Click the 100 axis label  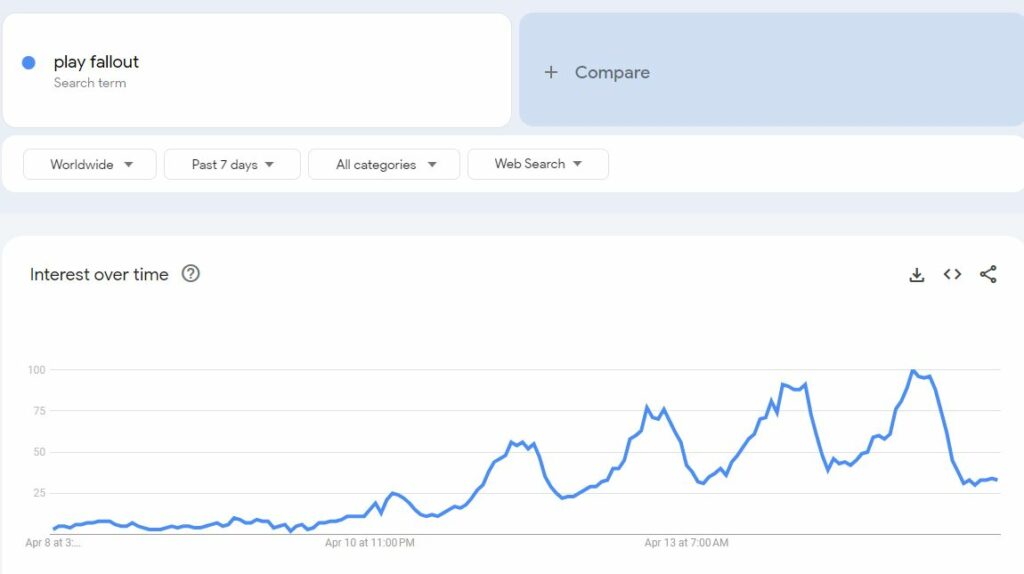click(37, 370)
